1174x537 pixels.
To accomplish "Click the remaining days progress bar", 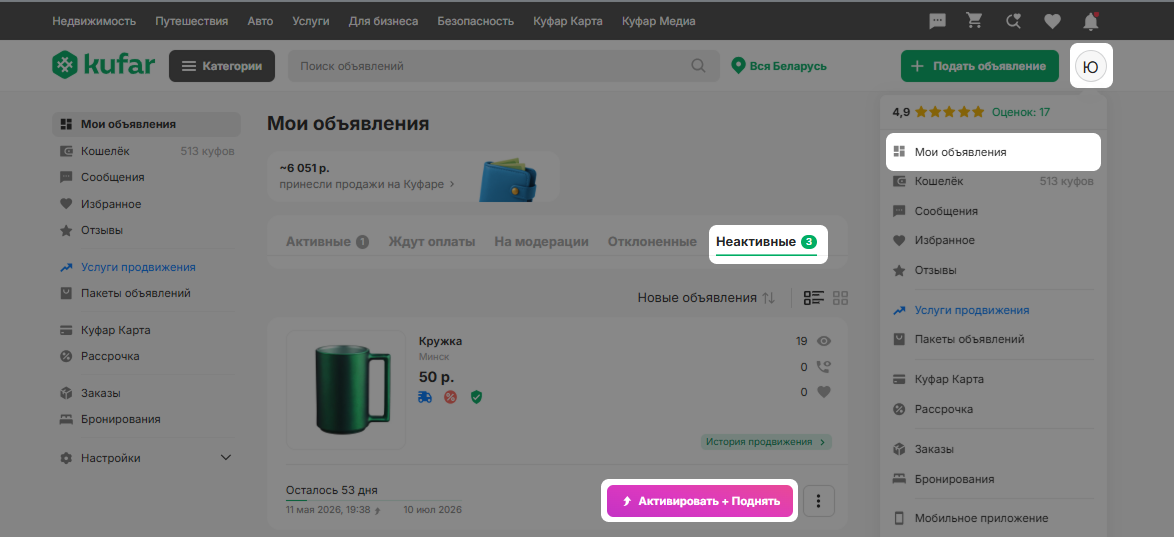I will (374, 500).
